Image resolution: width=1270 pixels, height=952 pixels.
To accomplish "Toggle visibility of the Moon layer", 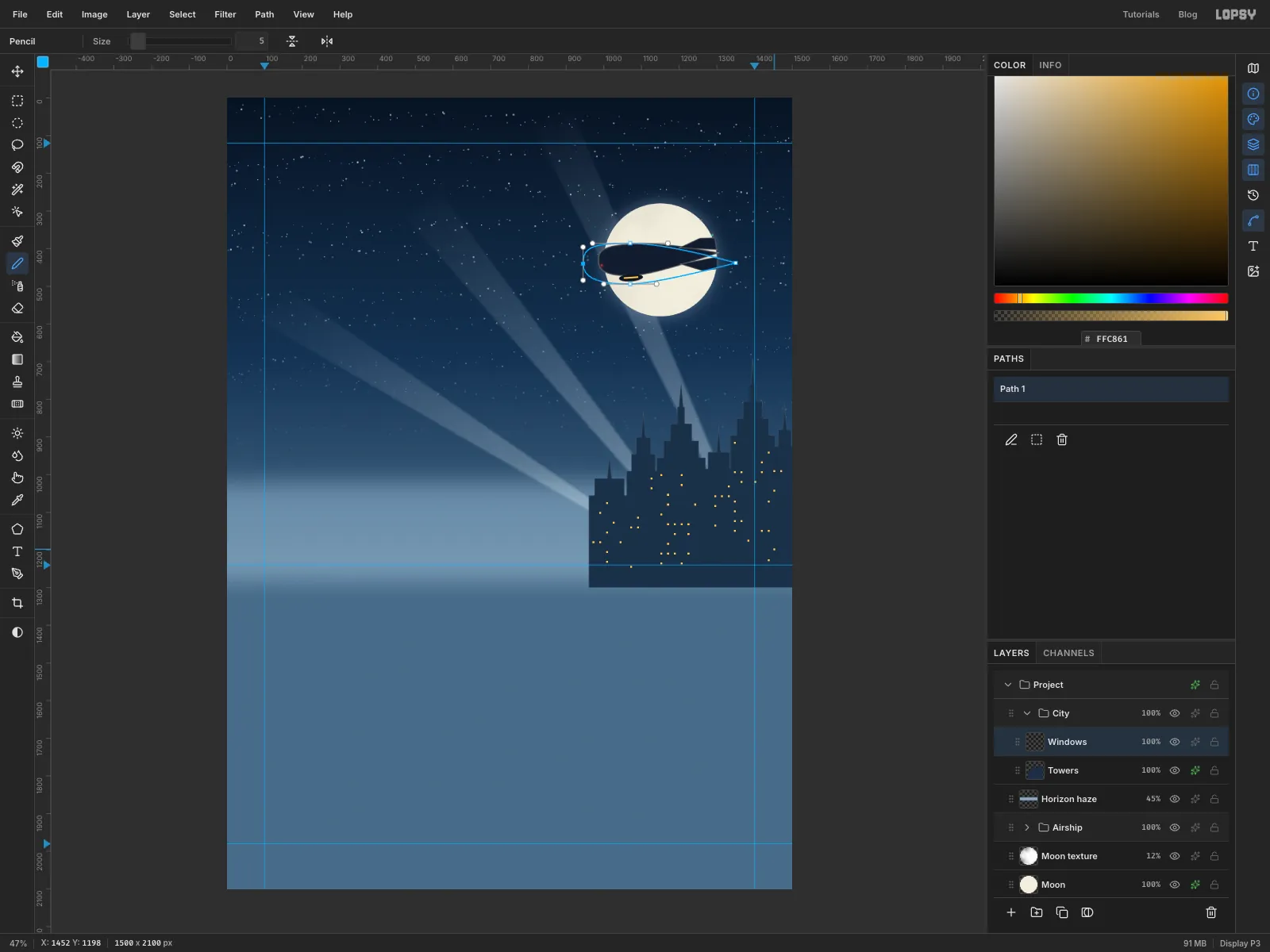I will point(1175,885).
